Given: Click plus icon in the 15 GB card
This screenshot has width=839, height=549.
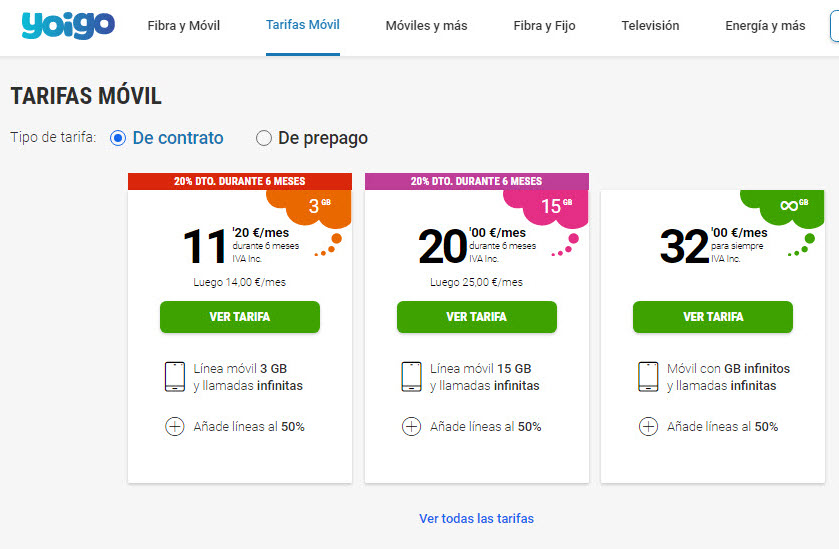Looking at the screenshot, I should coord(411,427).
